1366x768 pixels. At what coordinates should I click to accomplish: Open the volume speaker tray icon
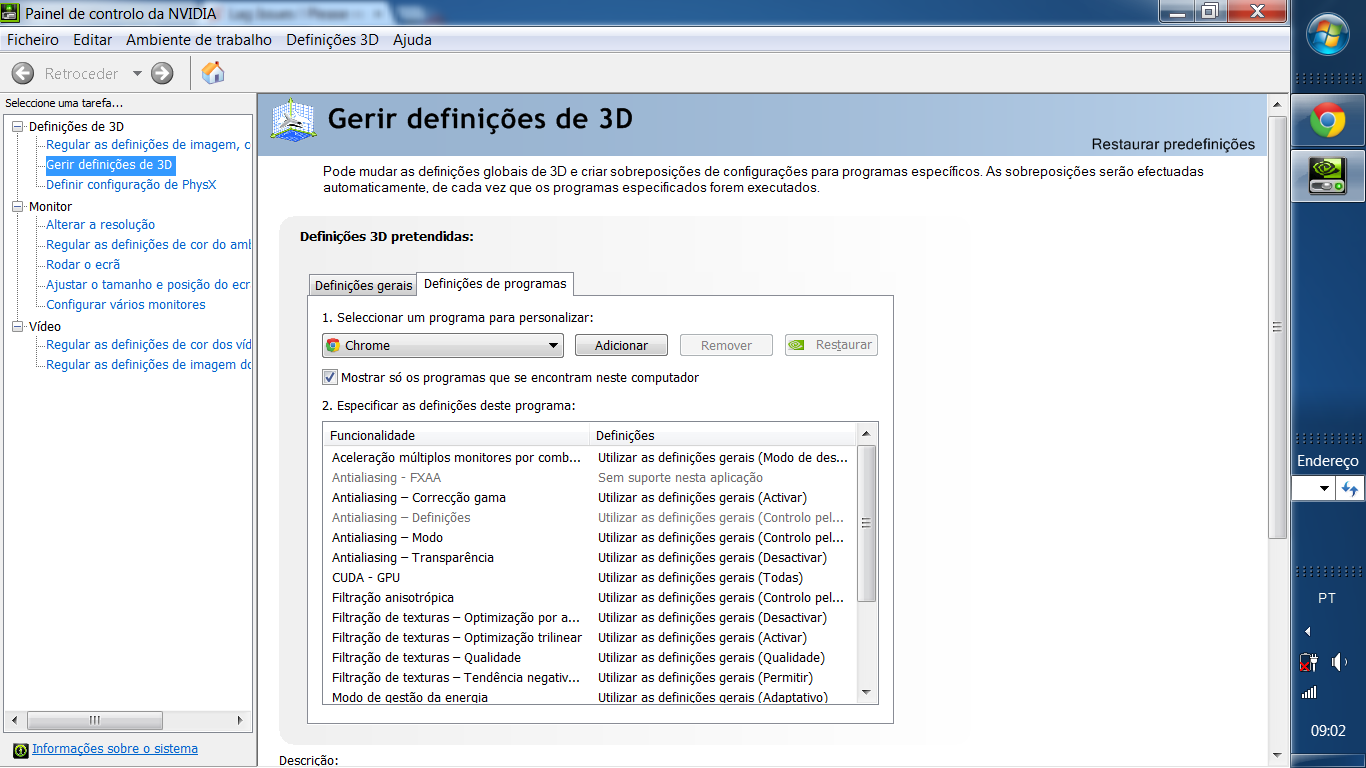coord(1339,662)
